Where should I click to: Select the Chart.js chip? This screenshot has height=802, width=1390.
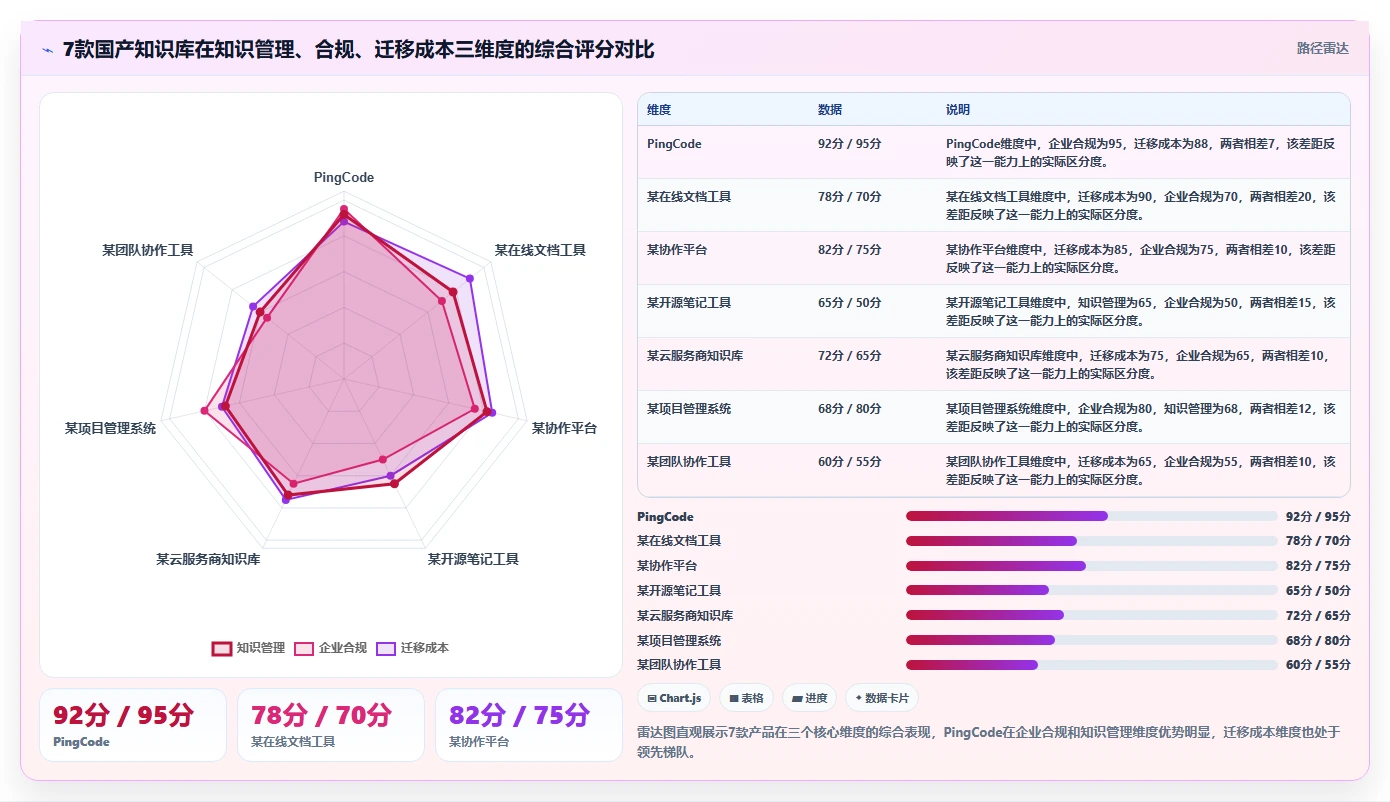[674, 698]
